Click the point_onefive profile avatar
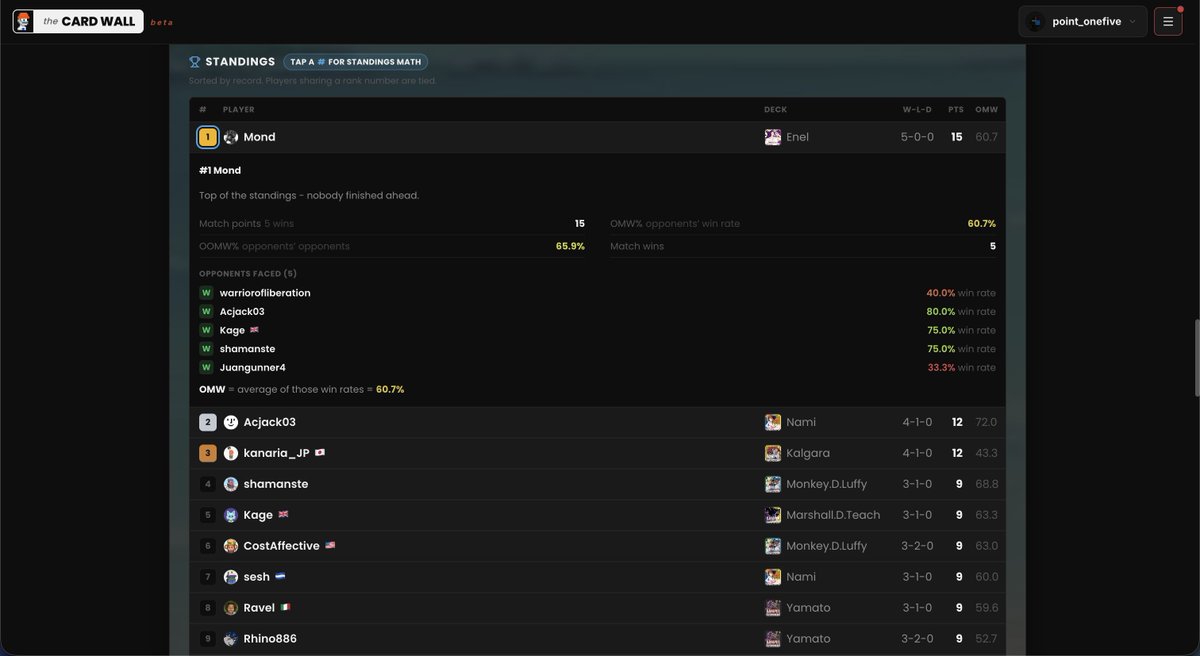 pyautogui.click(x=1036, y=22)
